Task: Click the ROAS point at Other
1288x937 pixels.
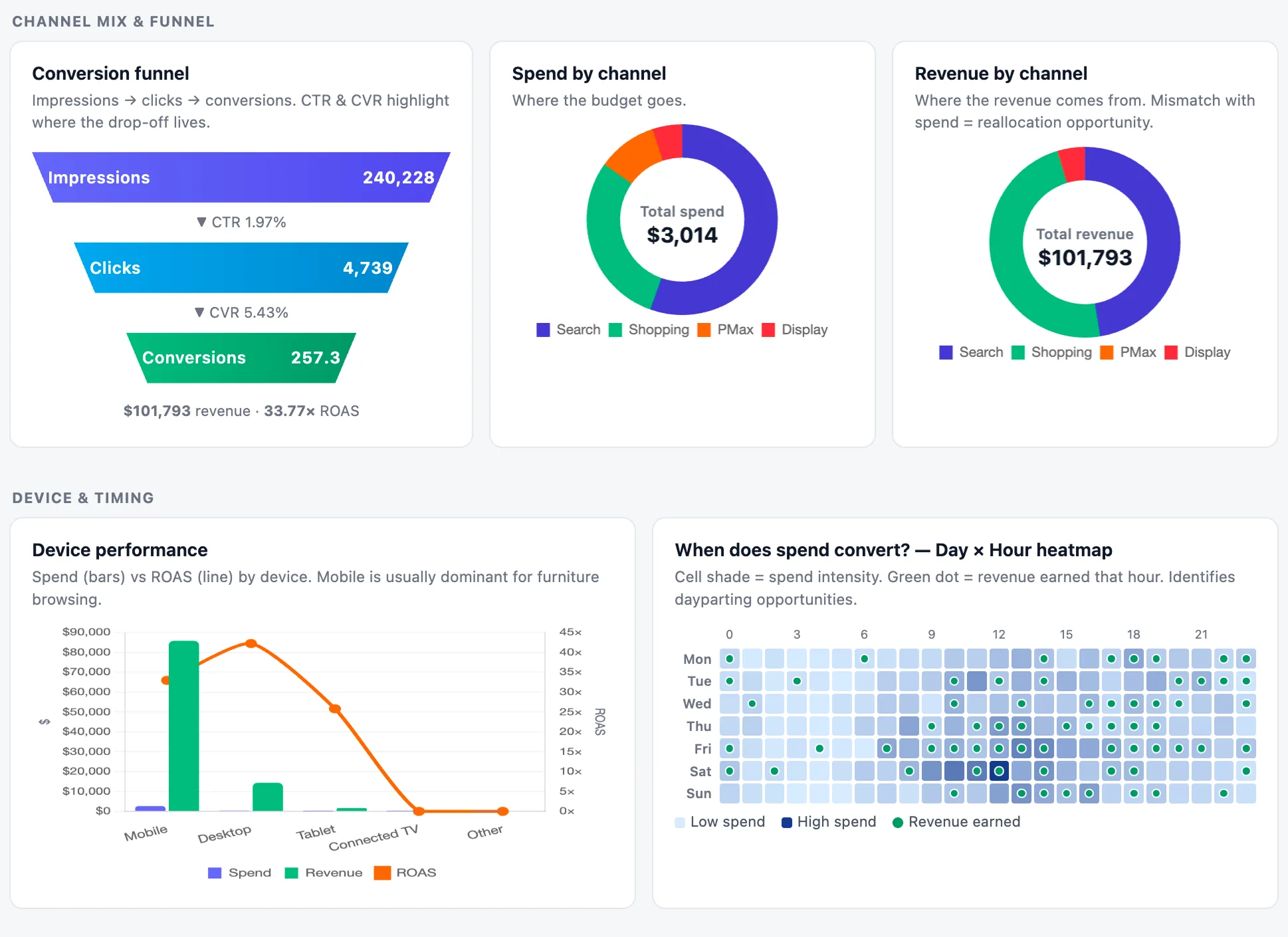Action: click(503, 811)
